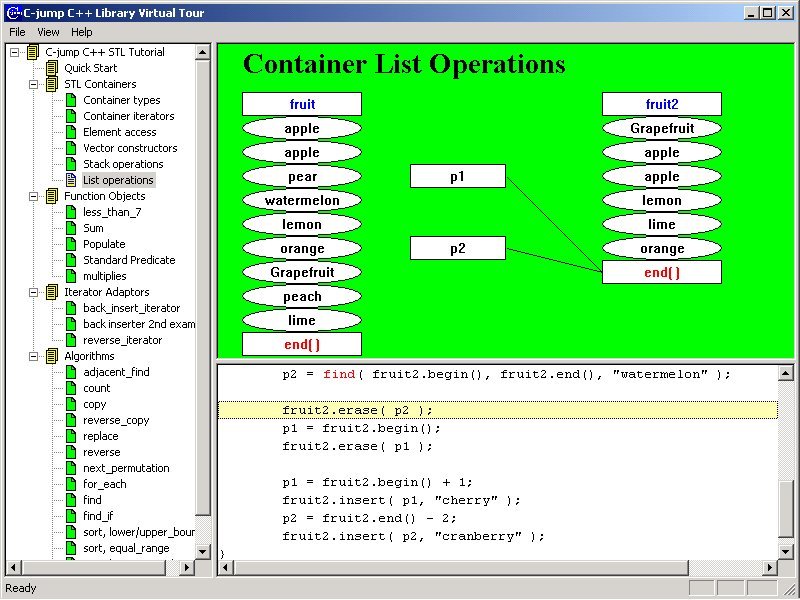800x600 pixels.
Task: Click the Container iterators page icon
Action: point(71,116)
